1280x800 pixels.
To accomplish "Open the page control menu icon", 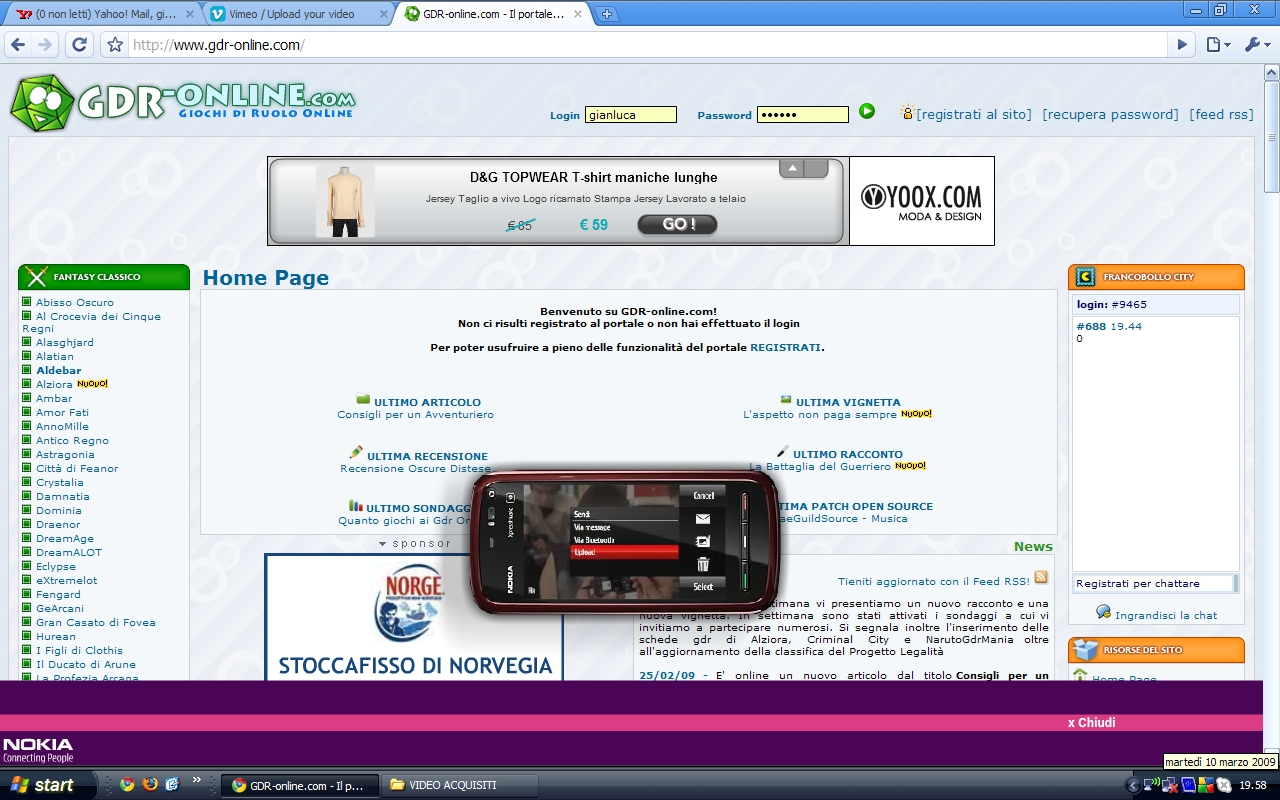I will coord(1217,45).
